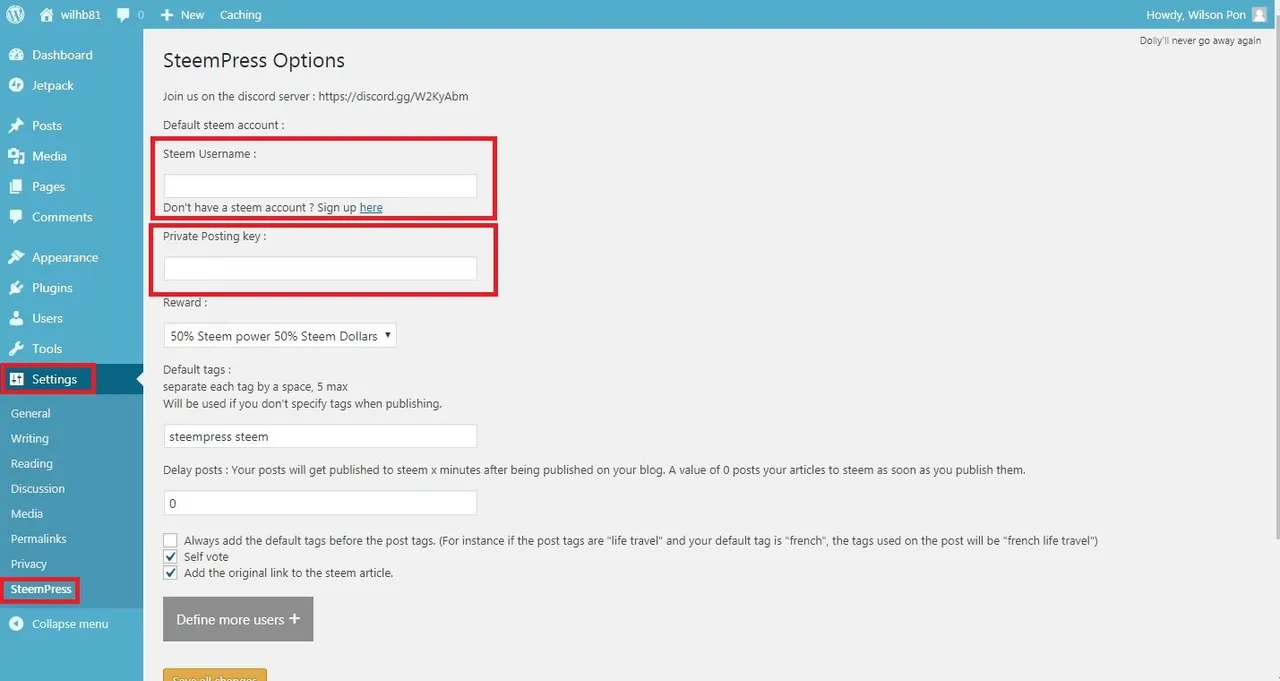Screen dimensions: 1280x681
Task: Open the Caching menu in the admin bar
Action: coord(240,15)
